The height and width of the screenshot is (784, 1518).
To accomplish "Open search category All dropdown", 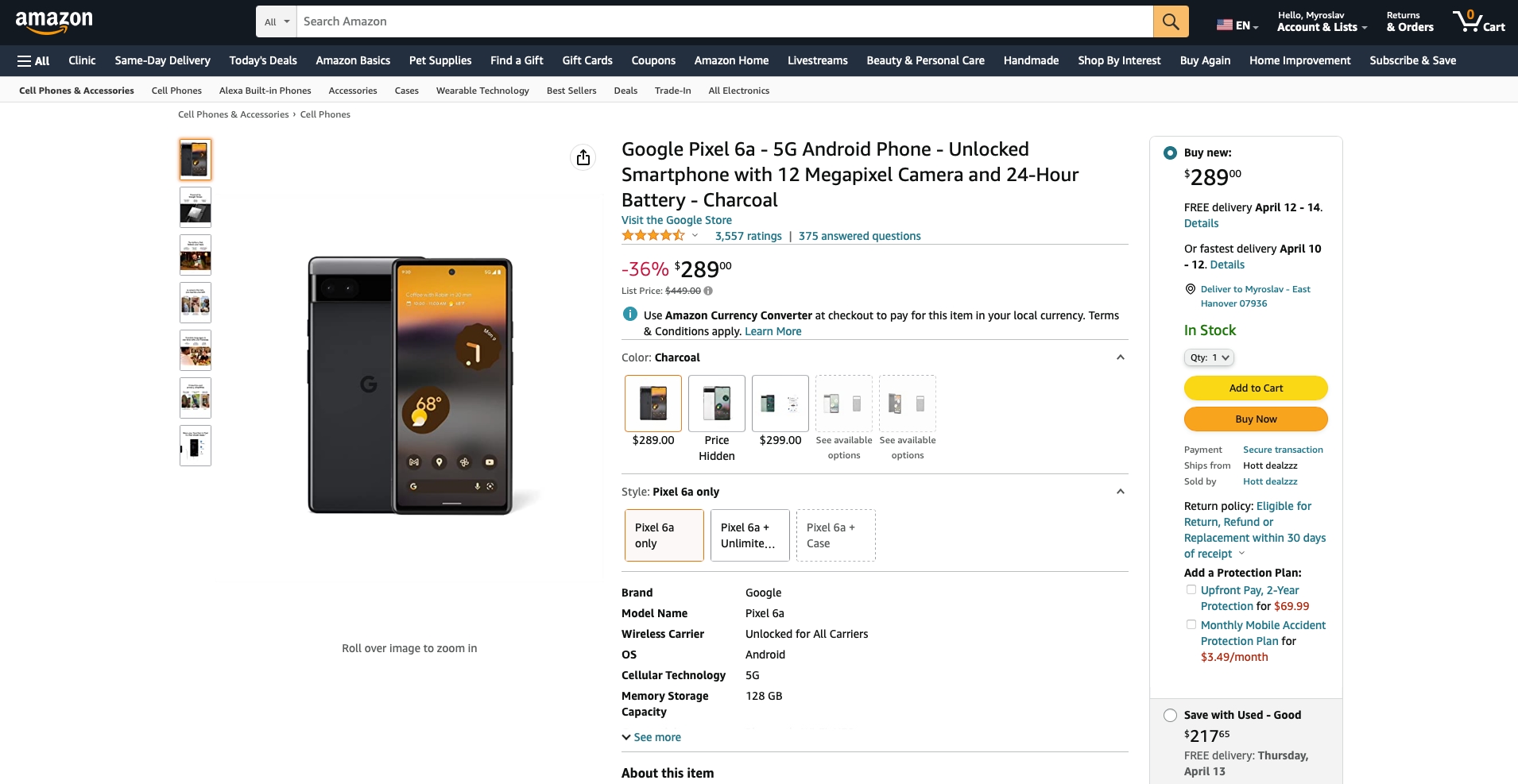I will pos(277,21).
